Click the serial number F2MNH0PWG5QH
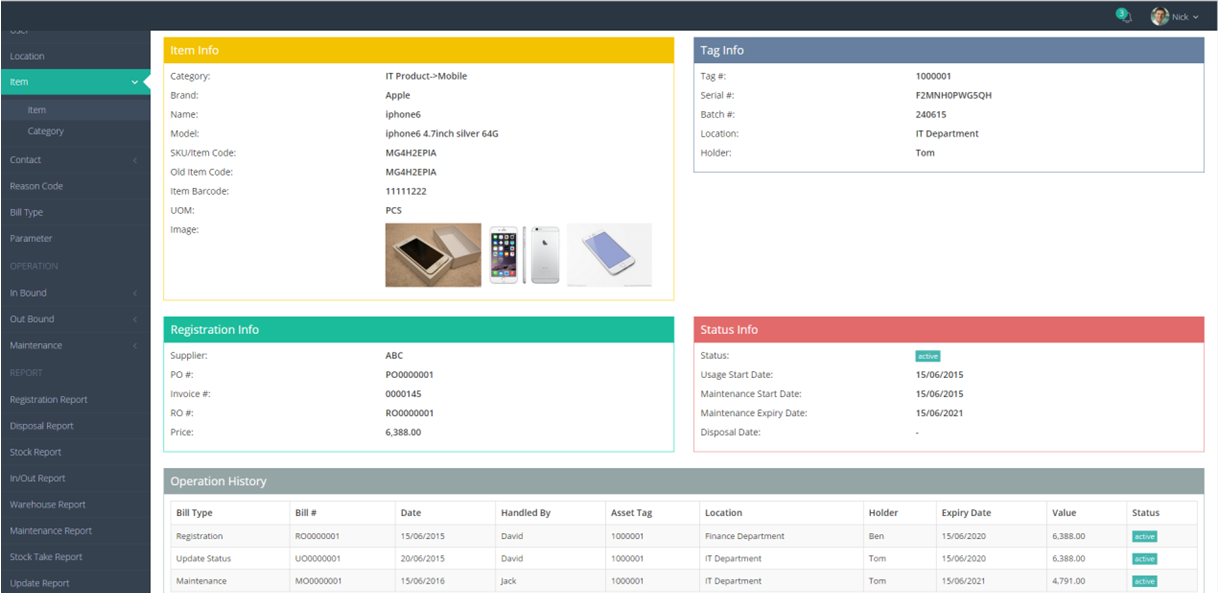This screenshot has width=1218, height=593. 954,95
